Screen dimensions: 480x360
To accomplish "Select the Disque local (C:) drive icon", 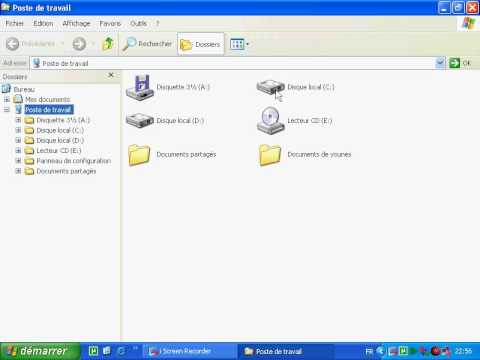I will tap(270, 88).
